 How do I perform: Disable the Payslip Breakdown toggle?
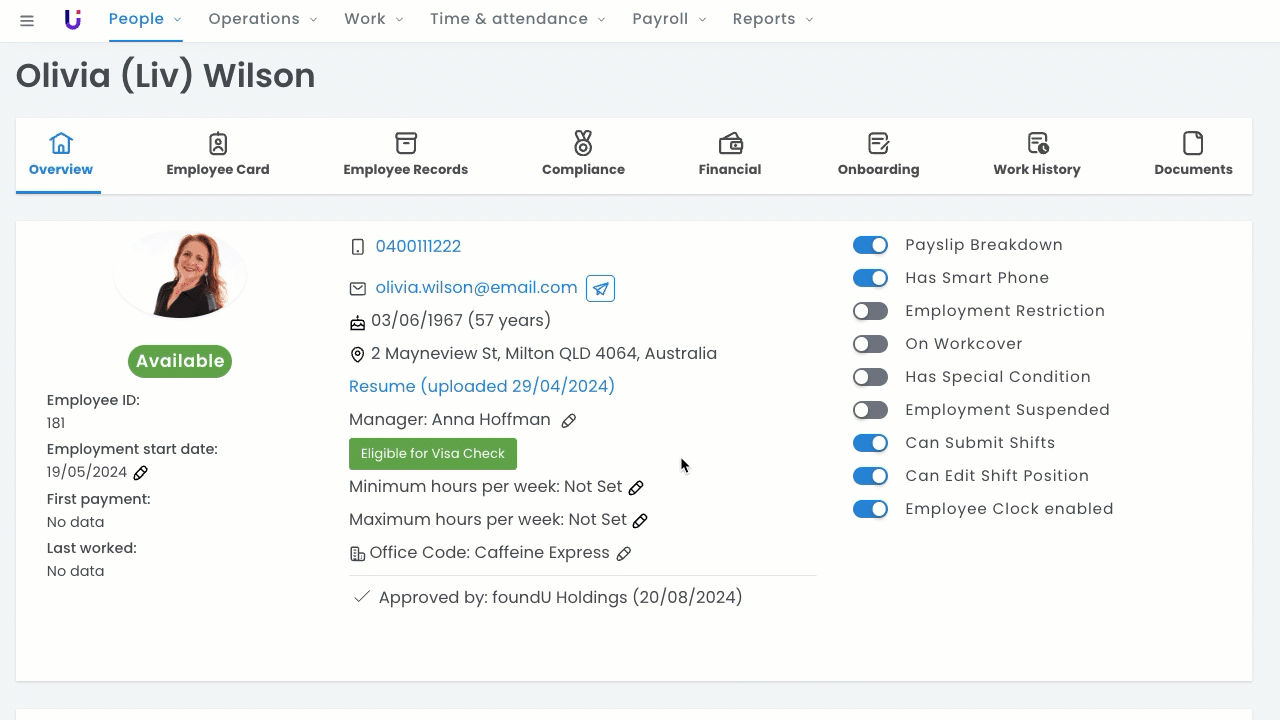(x=870, y=245)
